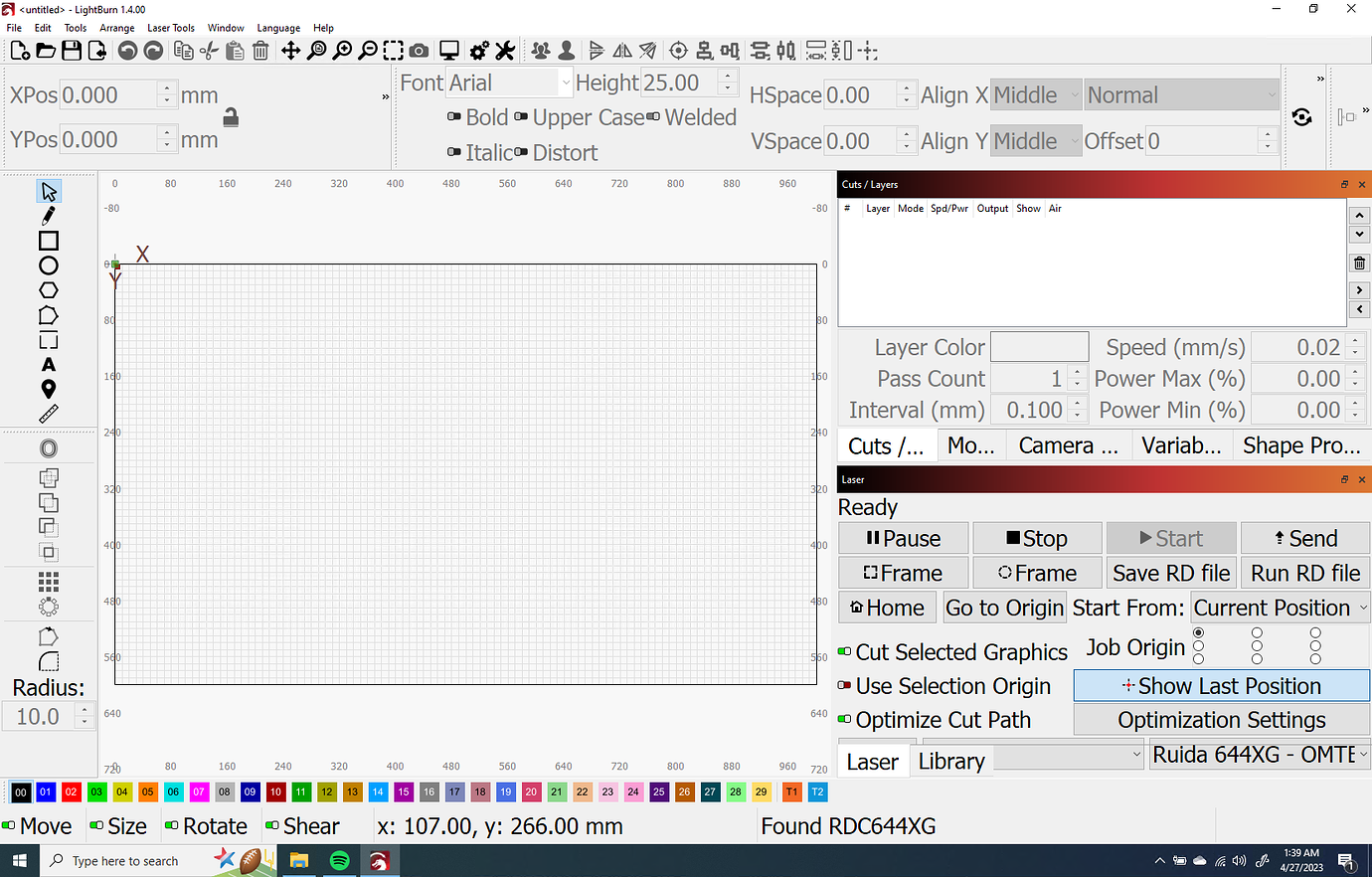Open the Arrange menu
The width and height of the screenshot is (1372, 877).
[x=116, y=27]
